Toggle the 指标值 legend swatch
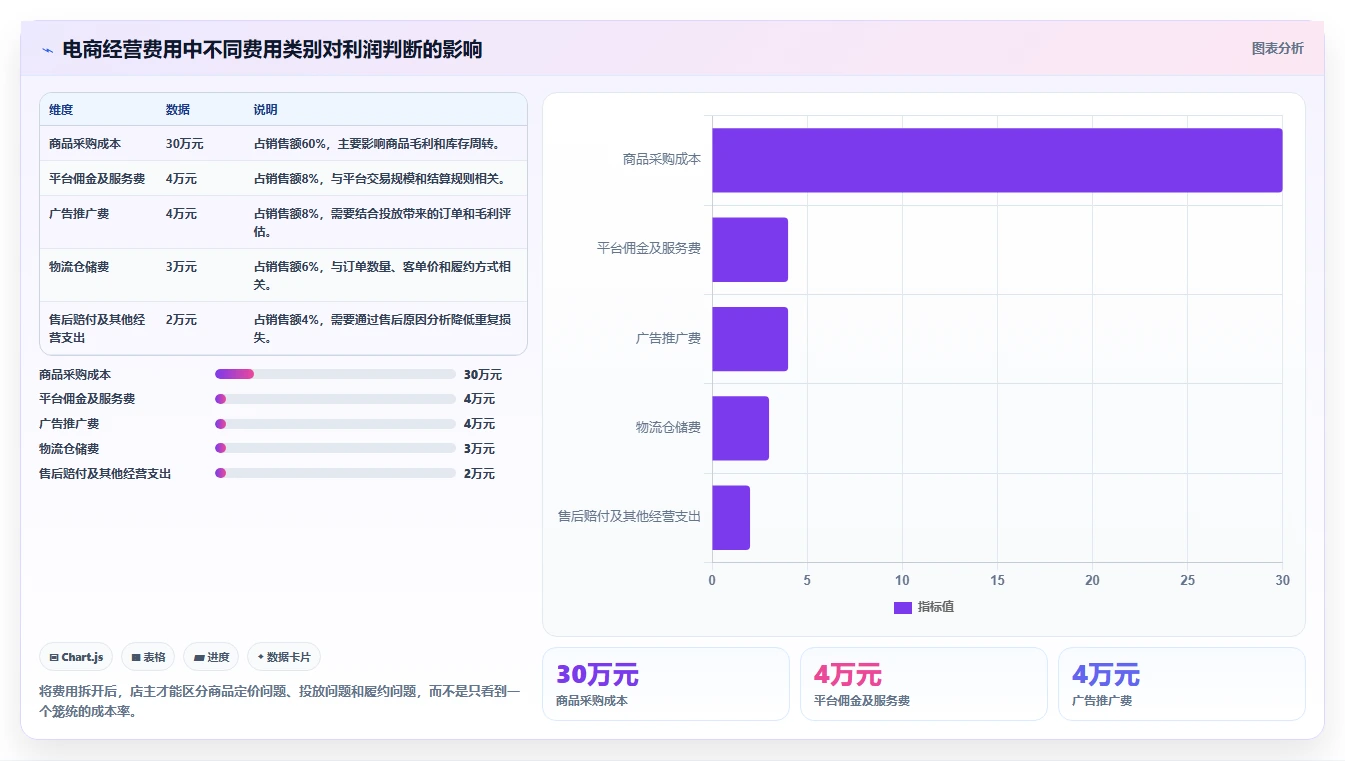The width and height of the screenshot is (1345, 761). coord(902,607)
